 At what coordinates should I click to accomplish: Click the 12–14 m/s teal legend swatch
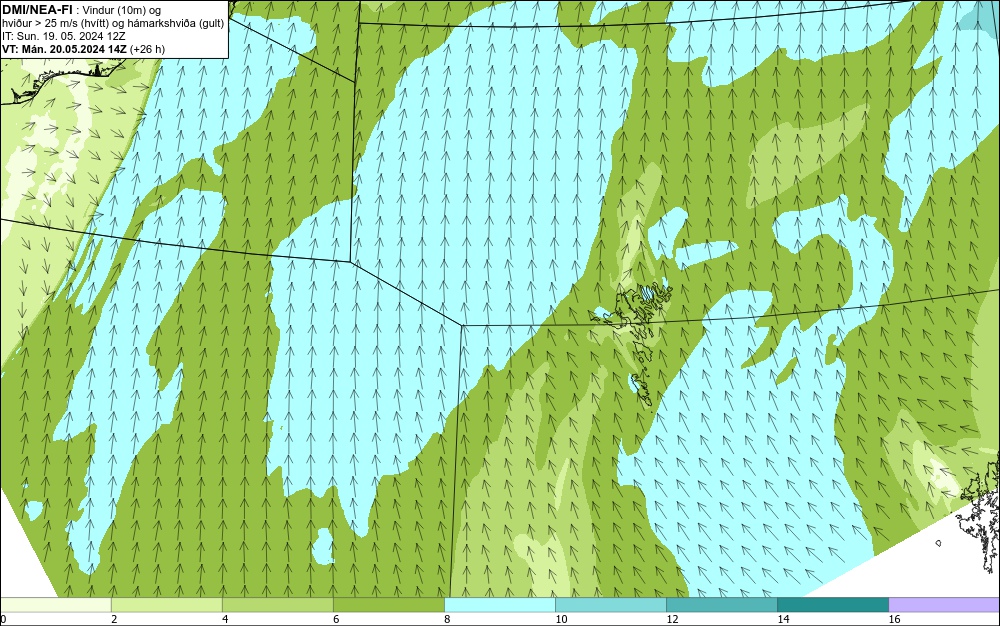(721, 605)
